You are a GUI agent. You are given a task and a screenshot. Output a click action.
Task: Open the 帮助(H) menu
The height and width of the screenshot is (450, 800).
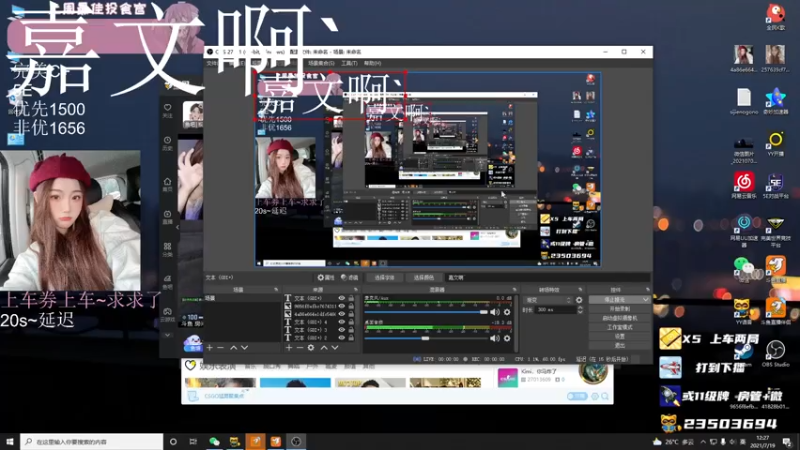click(372, 63)
